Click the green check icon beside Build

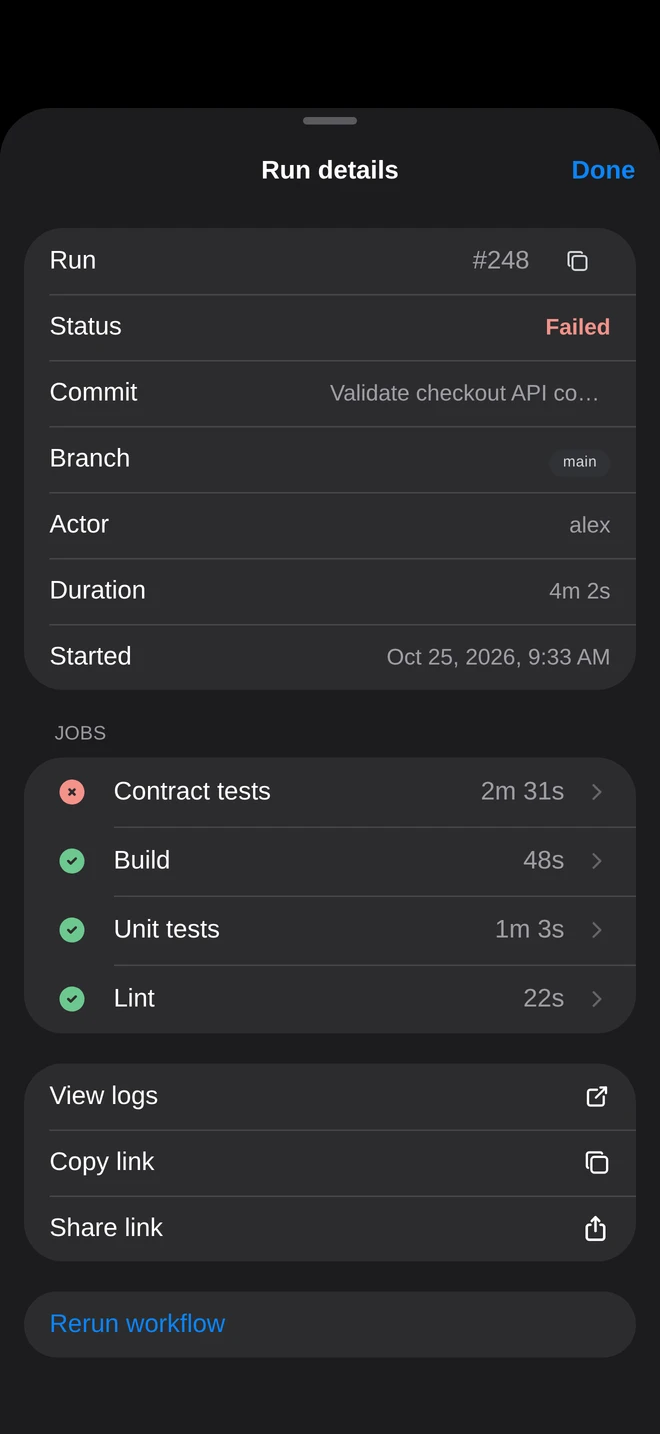72,861
